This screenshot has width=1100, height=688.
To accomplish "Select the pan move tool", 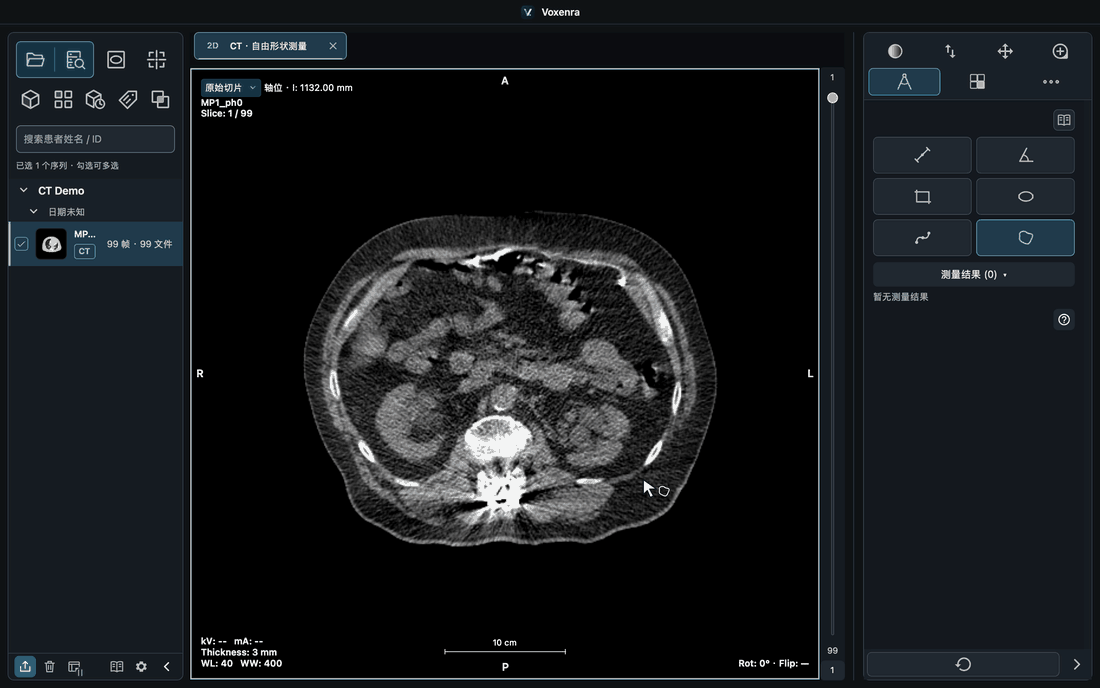I will [1005, 51].
